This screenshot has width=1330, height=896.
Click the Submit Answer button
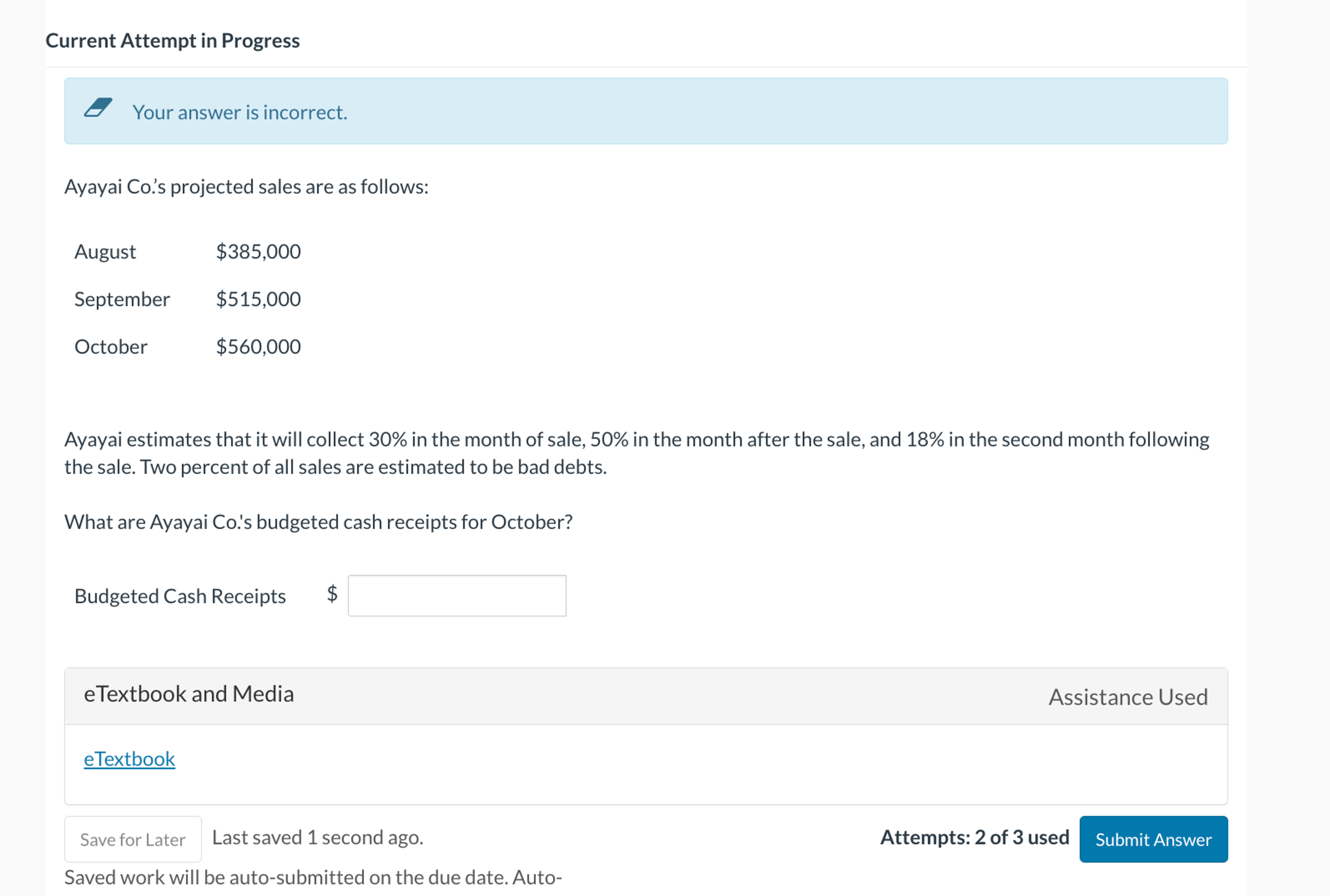click(x=1154, y=839)
